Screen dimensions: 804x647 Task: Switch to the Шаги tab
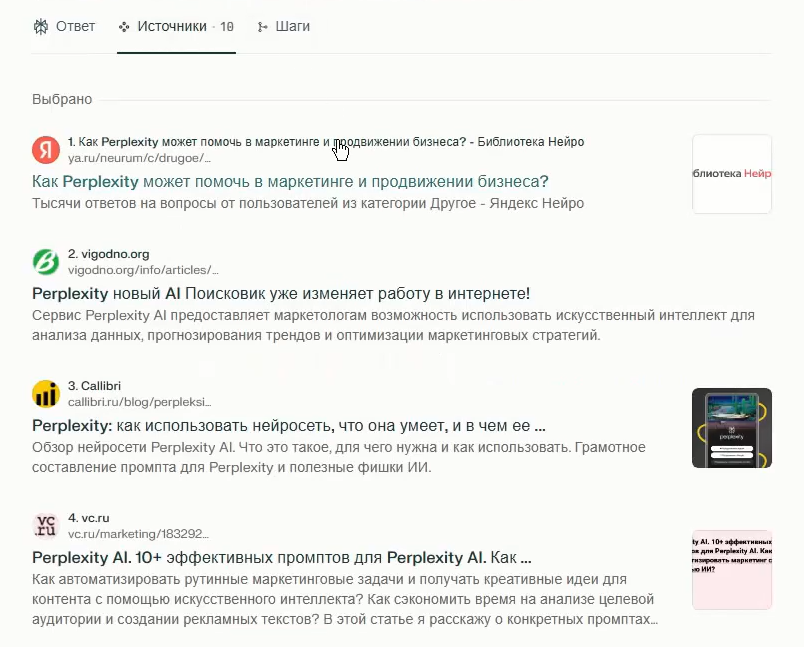point(284,26)
